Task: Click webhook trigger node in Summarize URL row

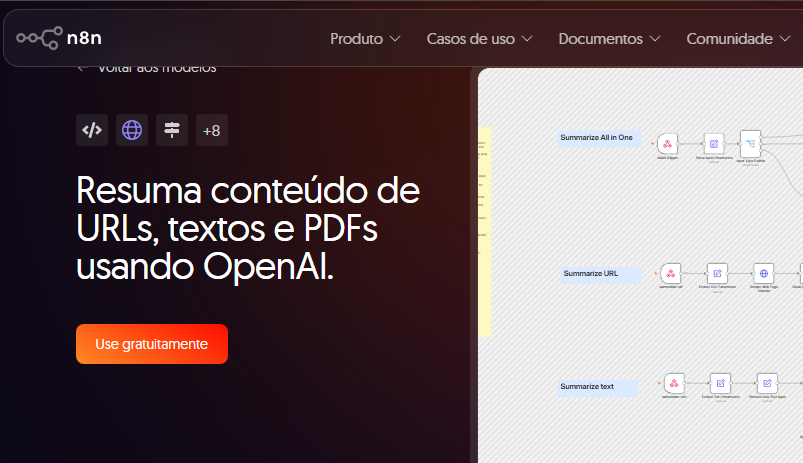Action: point(671,273)
